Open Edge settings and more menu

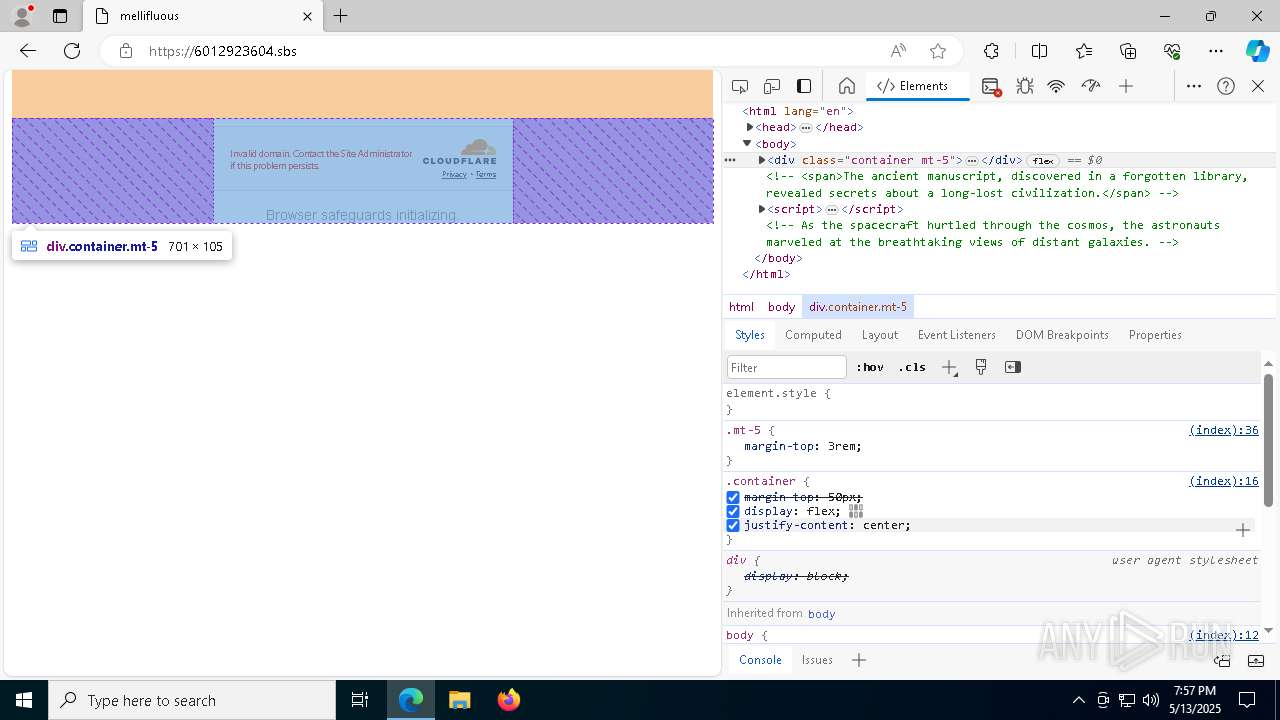click(x=1216, y=51)
